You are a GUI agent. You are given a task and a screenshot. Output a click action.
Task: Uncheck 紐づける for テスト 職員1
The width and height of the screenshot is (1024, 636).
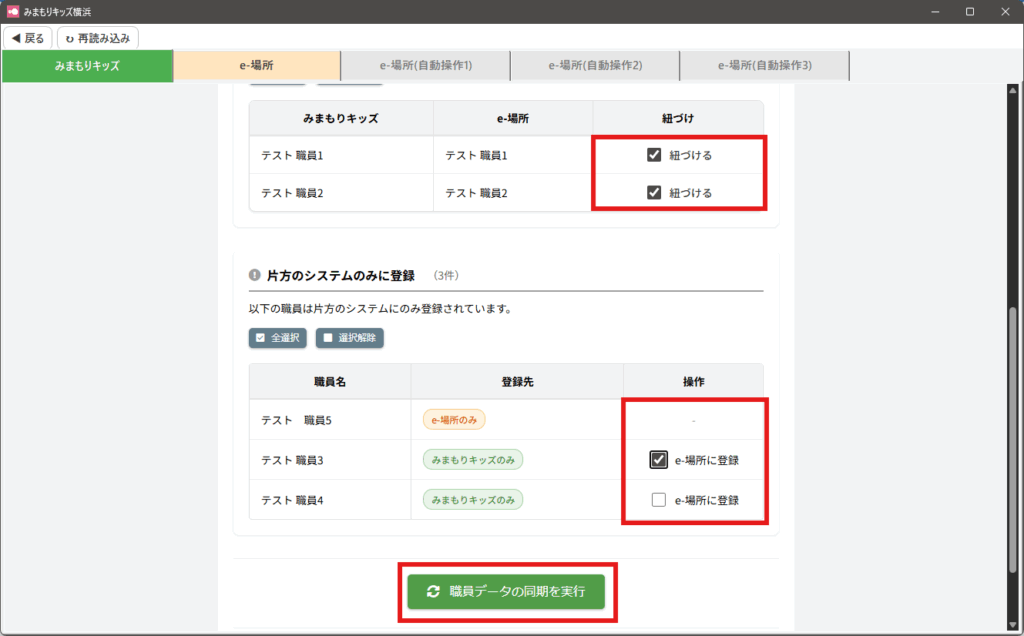click(x=655, y=155)
